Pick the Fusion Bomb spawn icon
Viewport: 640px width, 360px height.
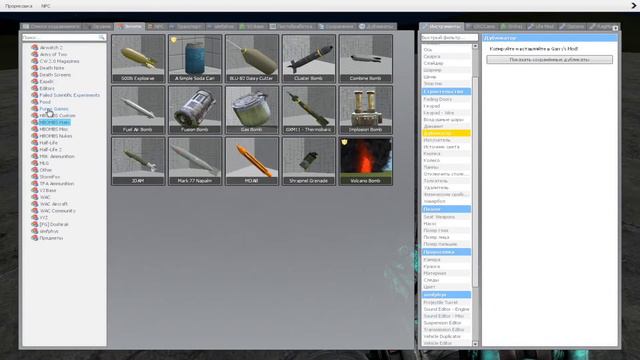click(x=195, y=110)
